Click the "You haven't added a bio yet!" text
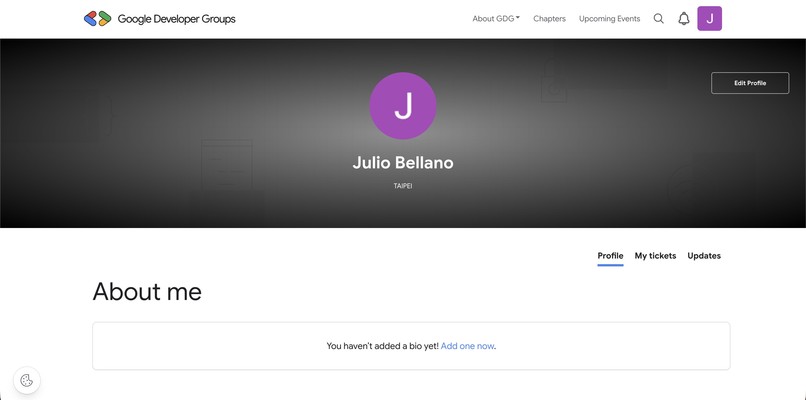806x400 pixels. pyautogui.click(x=382, y=346)
